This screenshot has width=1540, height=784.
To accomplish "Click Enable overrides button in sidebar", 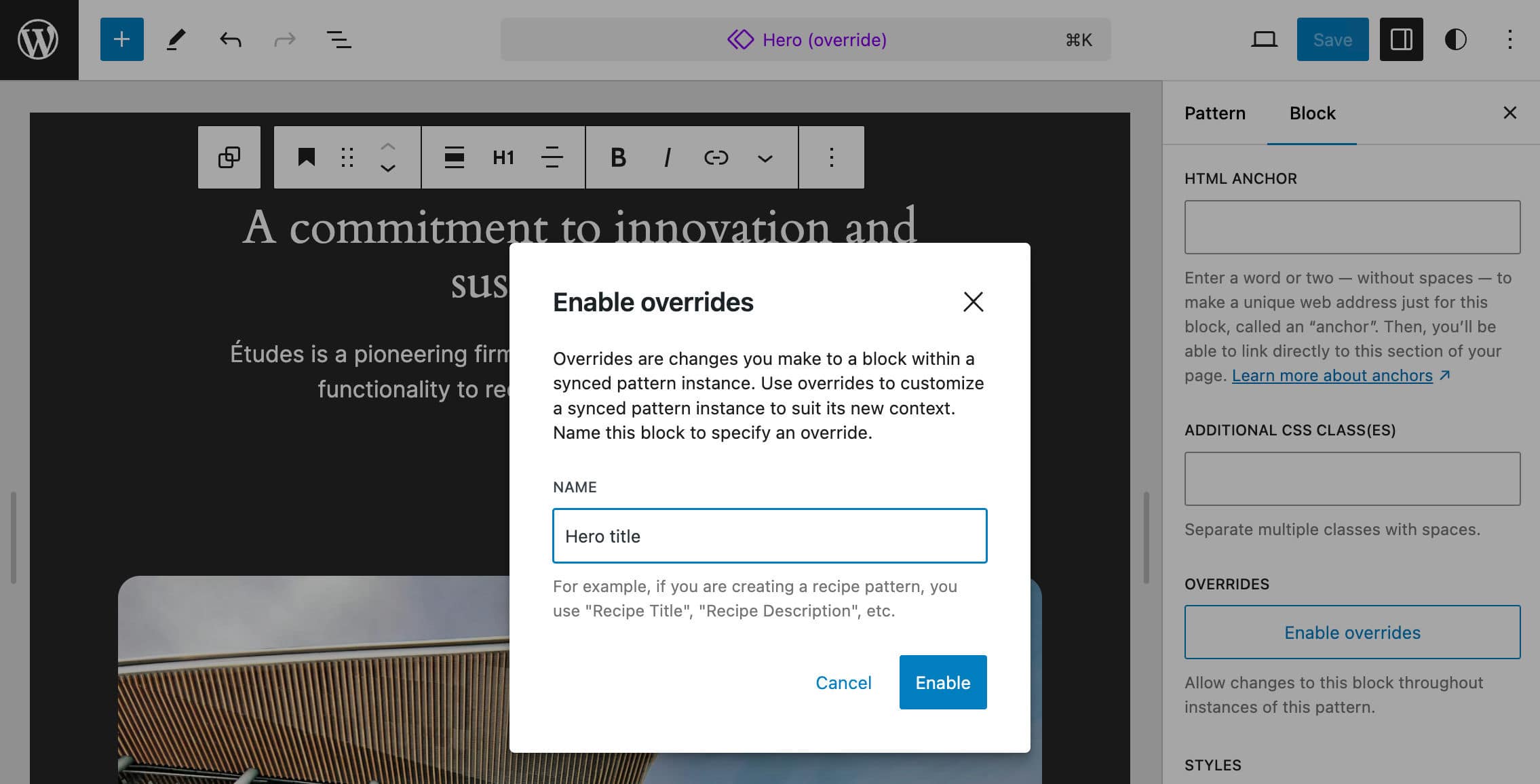I will click(1352, 632).
